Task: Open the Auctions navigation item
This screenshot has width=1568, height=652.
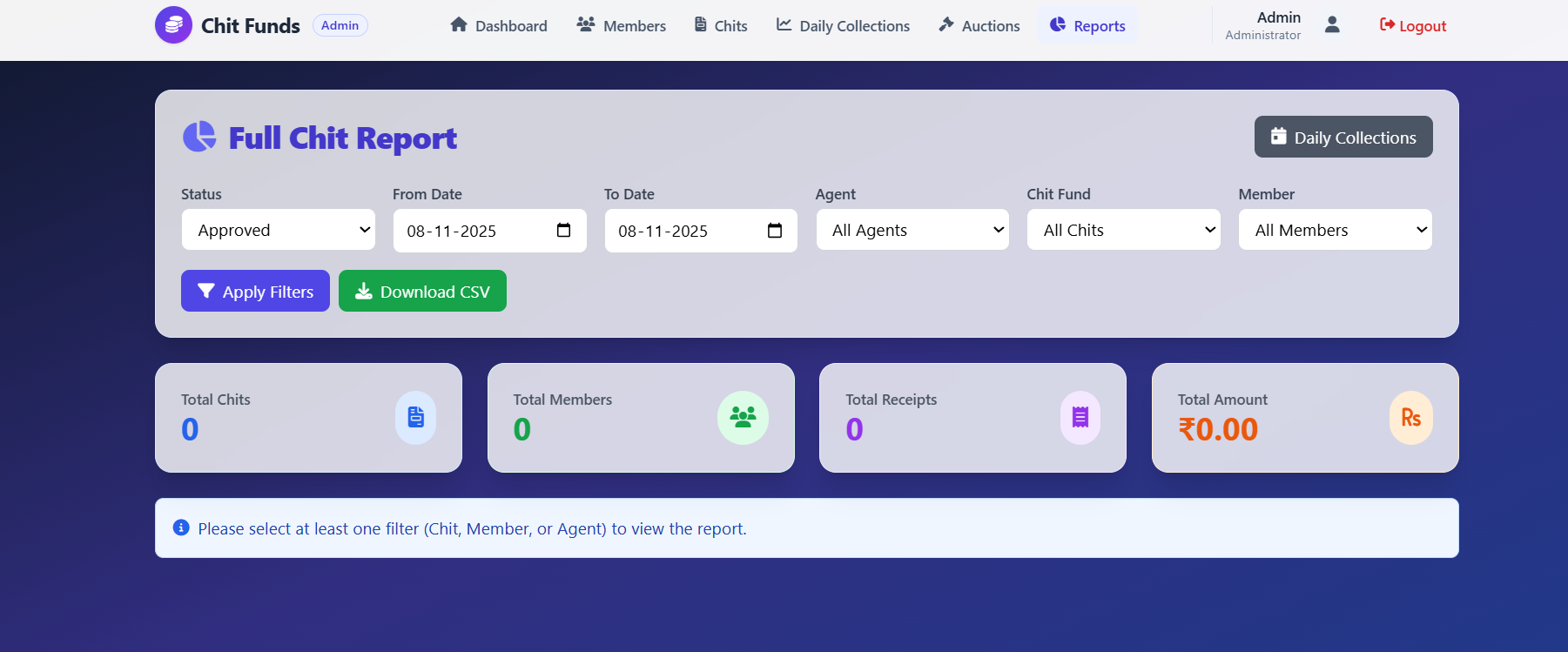Action: (979, 26)
